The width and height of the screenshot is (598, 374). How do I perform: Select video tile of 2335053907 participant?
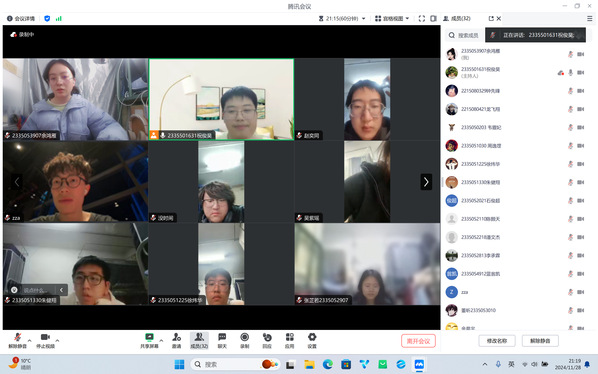tap(76, 99)
